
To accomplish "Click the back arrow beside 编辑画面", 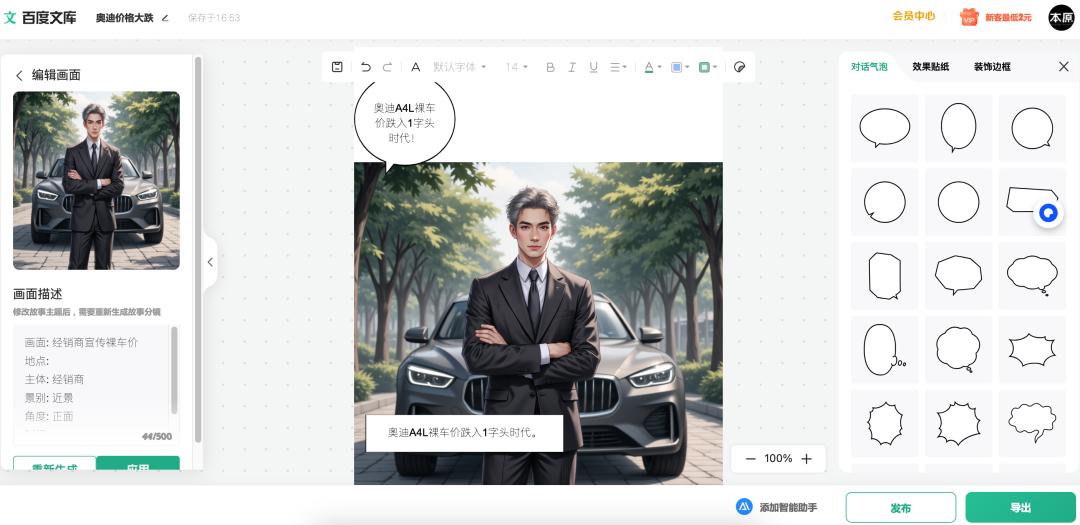I will [19, 75].
